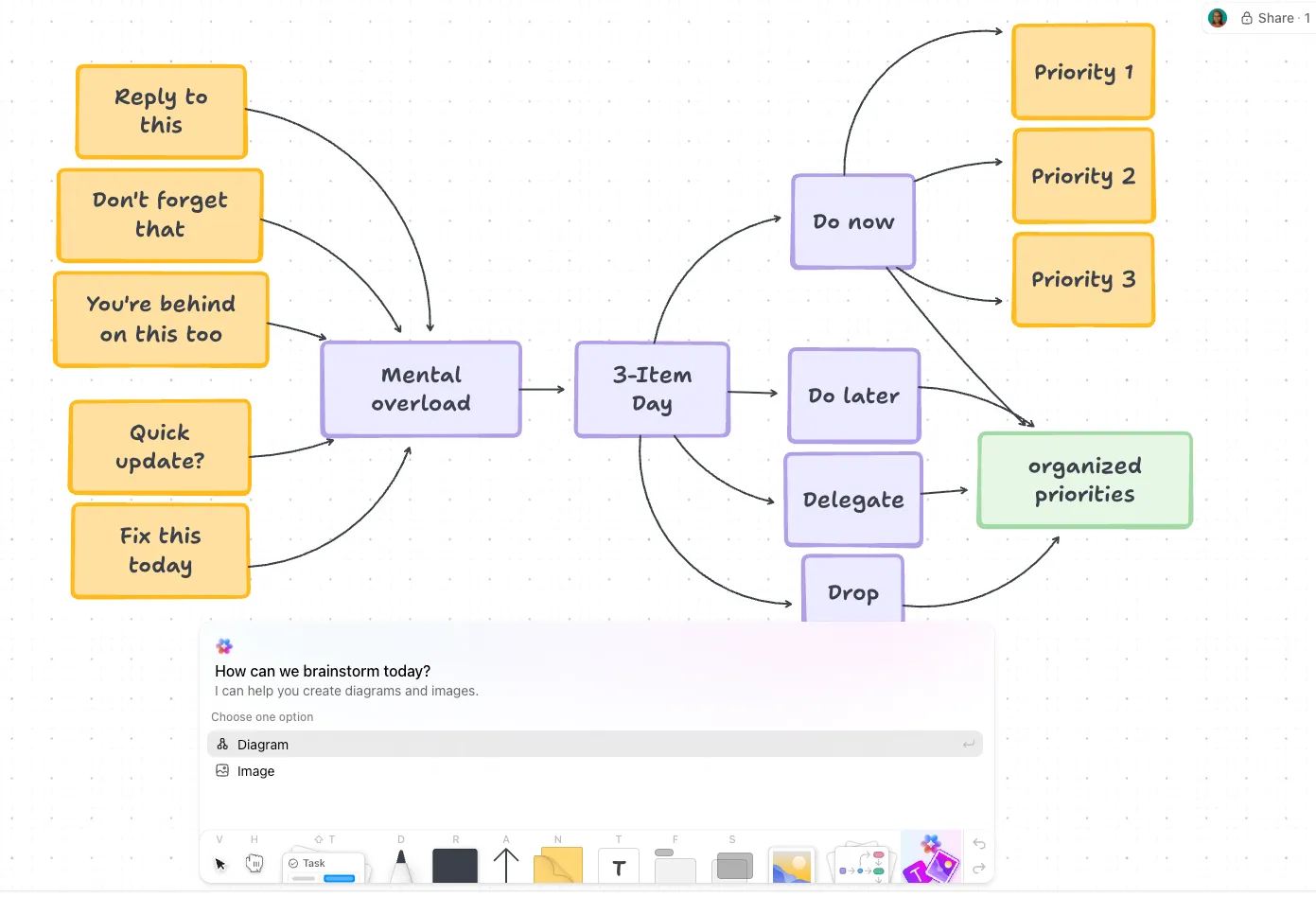Click the picture icon beside Image
The height and width of the screenshot is (897, 1316).
222,770
